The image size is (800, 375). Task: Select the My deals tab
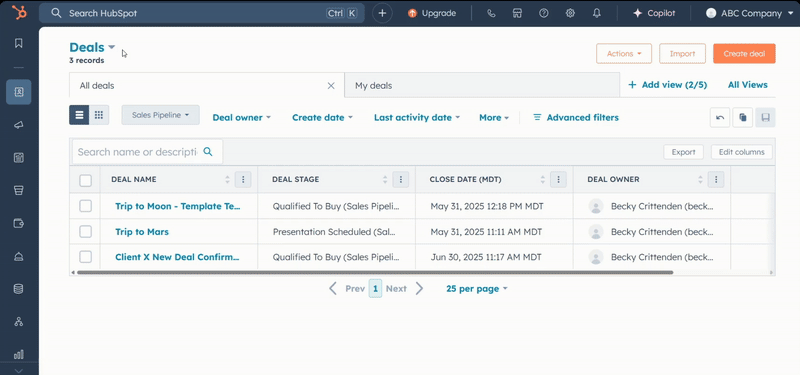coord(482,85)
